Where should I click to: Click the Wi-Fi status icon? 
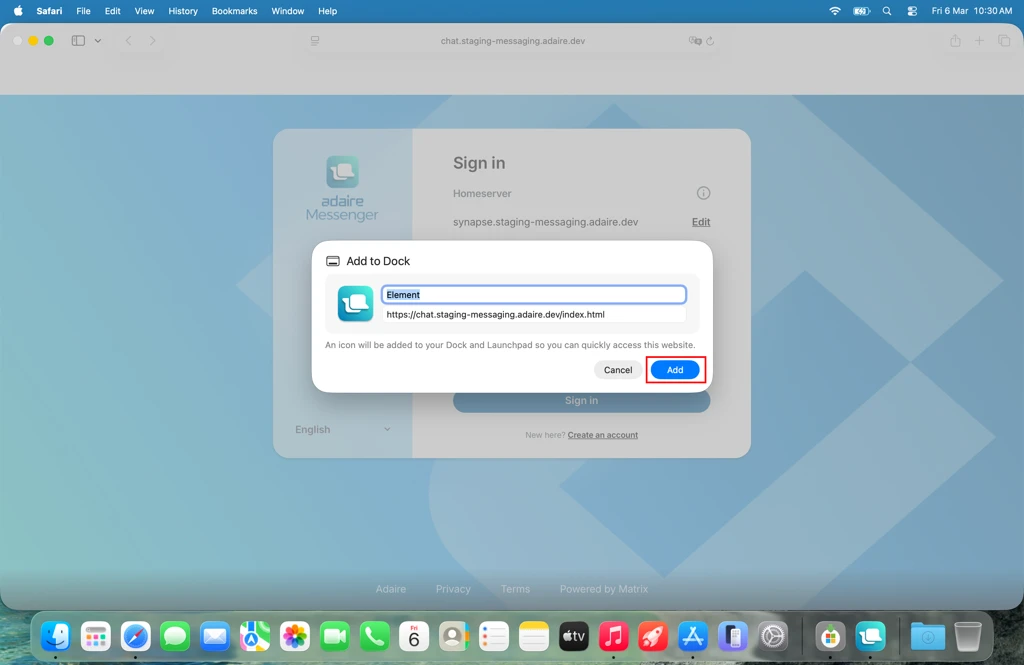tap(835, 11)
